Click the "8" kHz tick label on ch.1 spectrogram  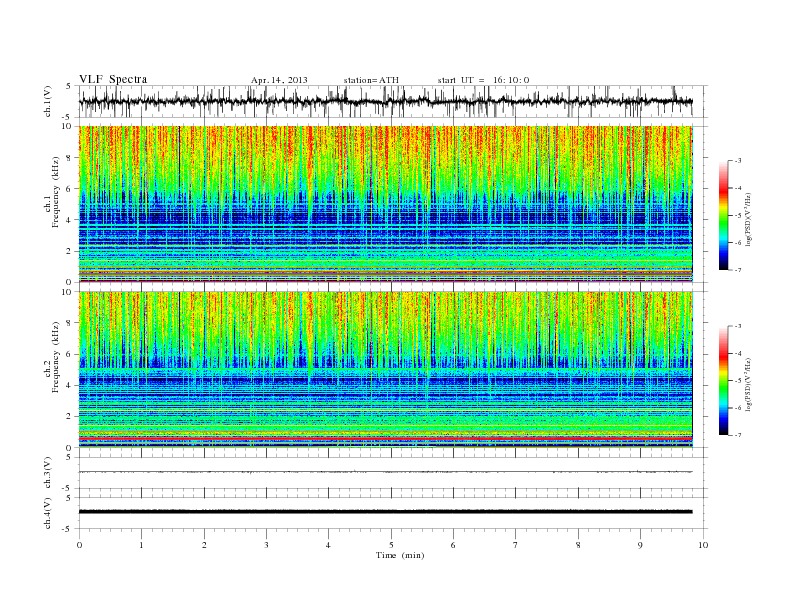click(70, 158)
